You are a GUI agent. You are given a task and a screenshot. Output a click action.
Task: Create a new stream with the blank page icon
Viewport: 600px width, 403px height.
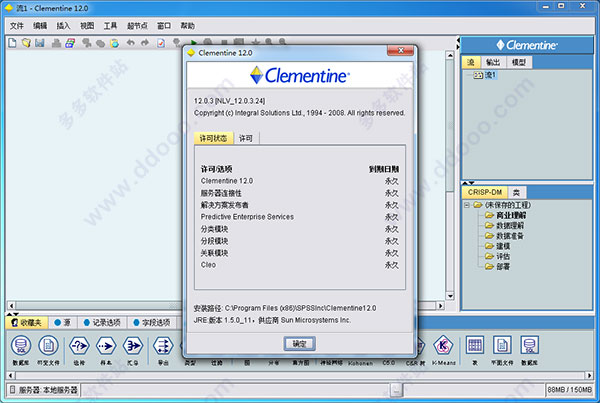click(x=12, y=42)
